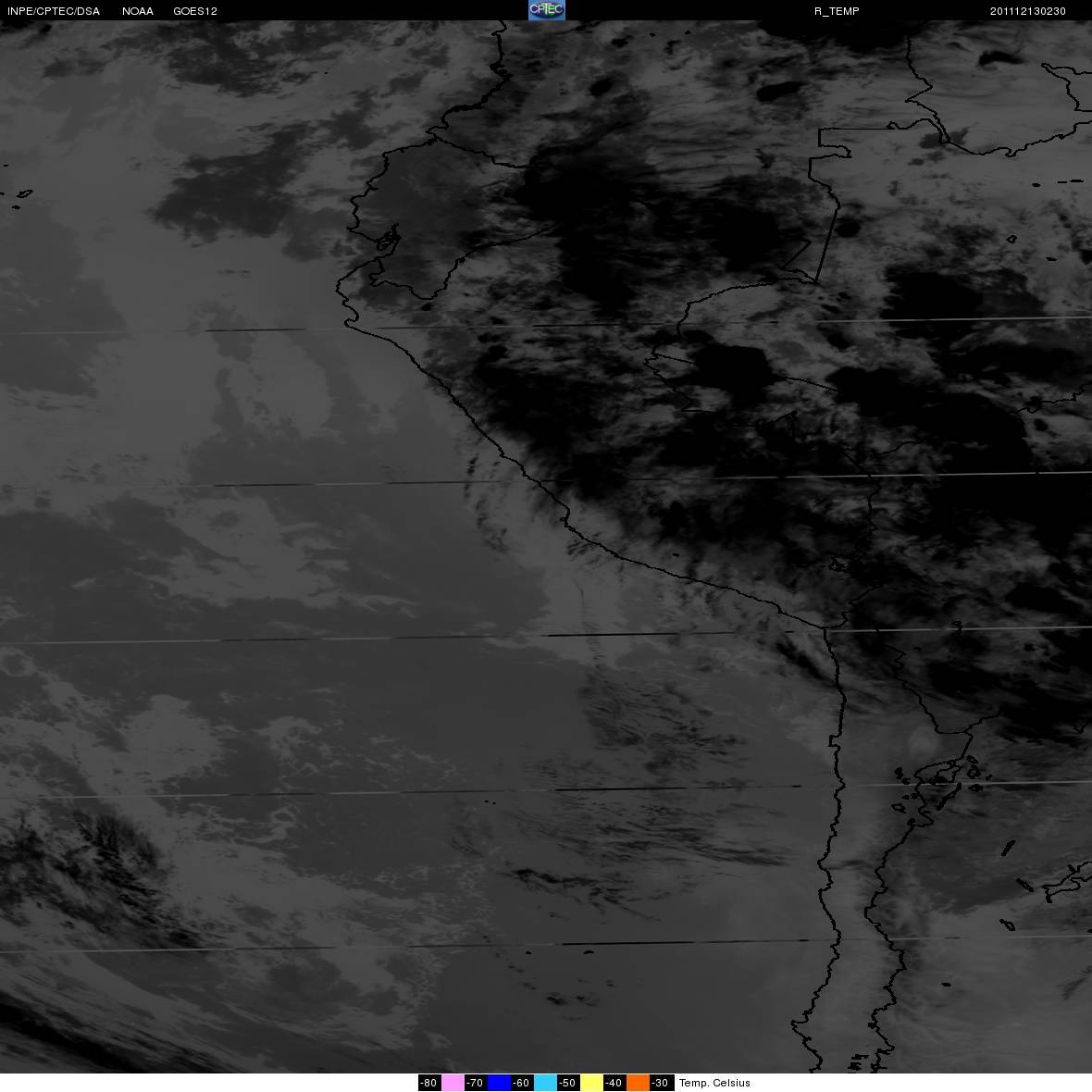Click the -70 legend value
1092x1092 pixels.
tap(475, 1083)
